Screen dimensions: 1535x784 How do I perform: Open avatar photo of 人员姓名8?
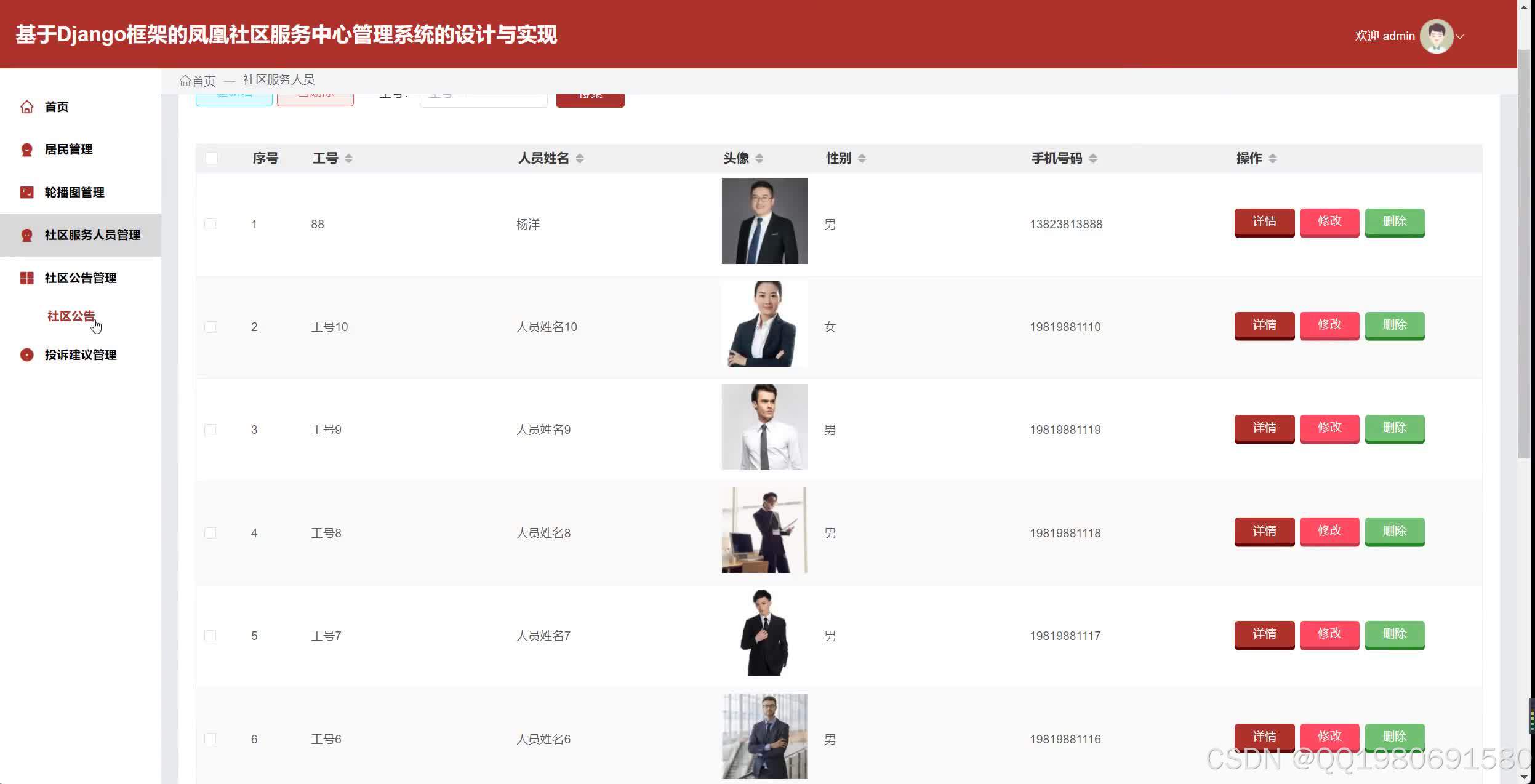click(764, 530)
